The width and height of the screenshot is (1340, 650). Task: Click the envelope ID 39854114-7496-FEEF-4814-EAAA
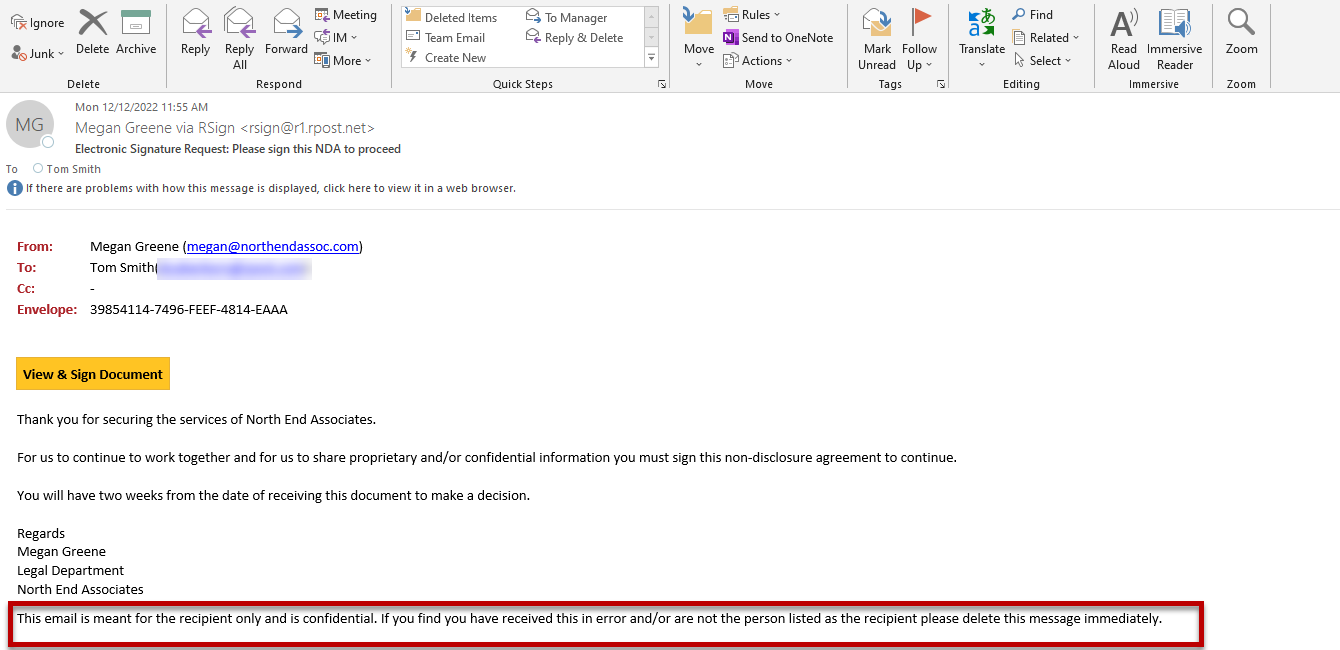coord(189,310)
